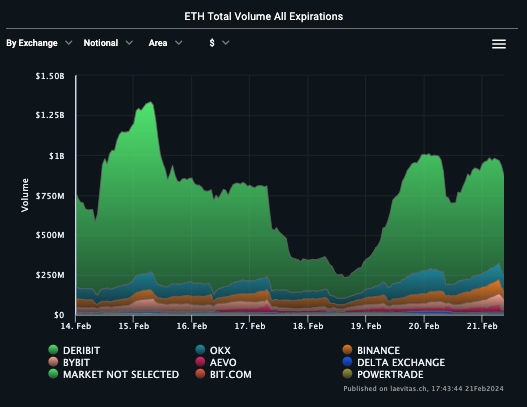527x407 pixels.
Task: Toggle the DERIBIT legend series
Action: pos(74,350)
